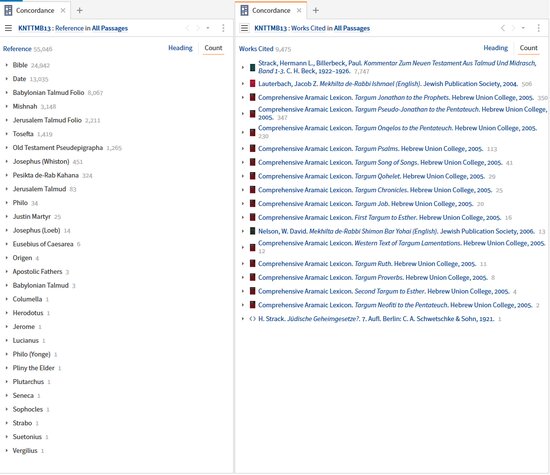Select the Pesikta de-Rab Kahana row

tap(52, 175)
